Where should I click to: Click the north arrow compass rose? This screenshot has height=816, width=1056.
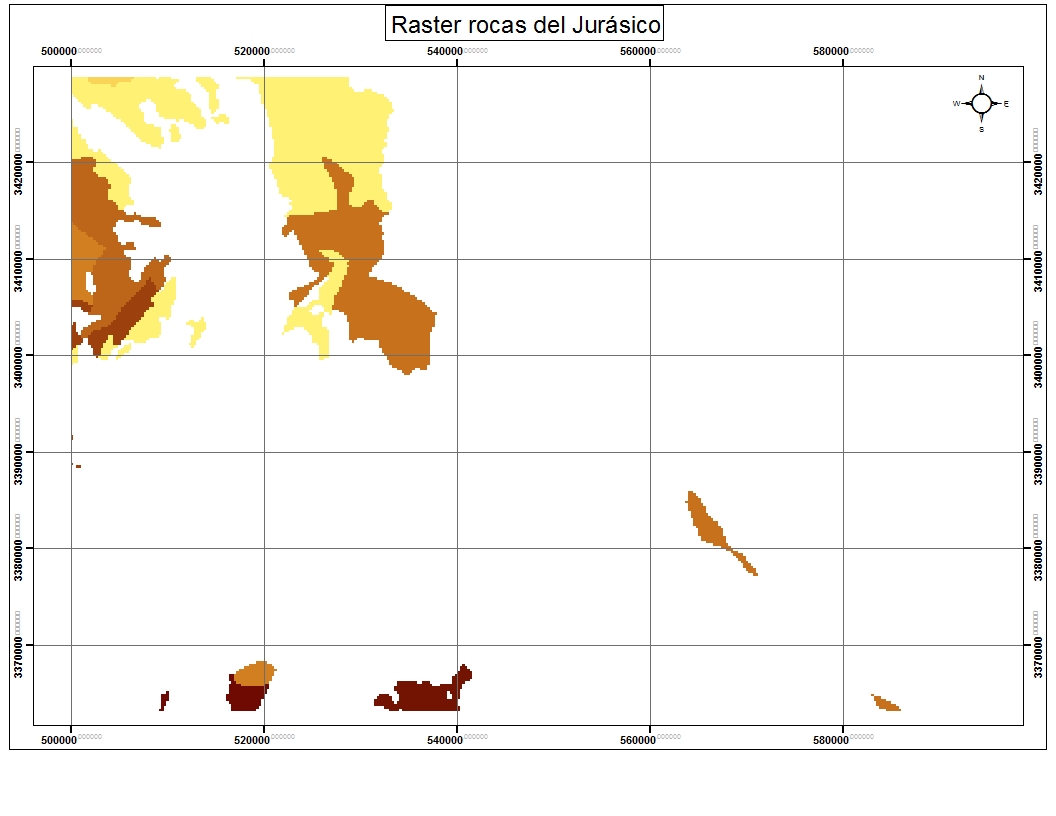point(981,103)
